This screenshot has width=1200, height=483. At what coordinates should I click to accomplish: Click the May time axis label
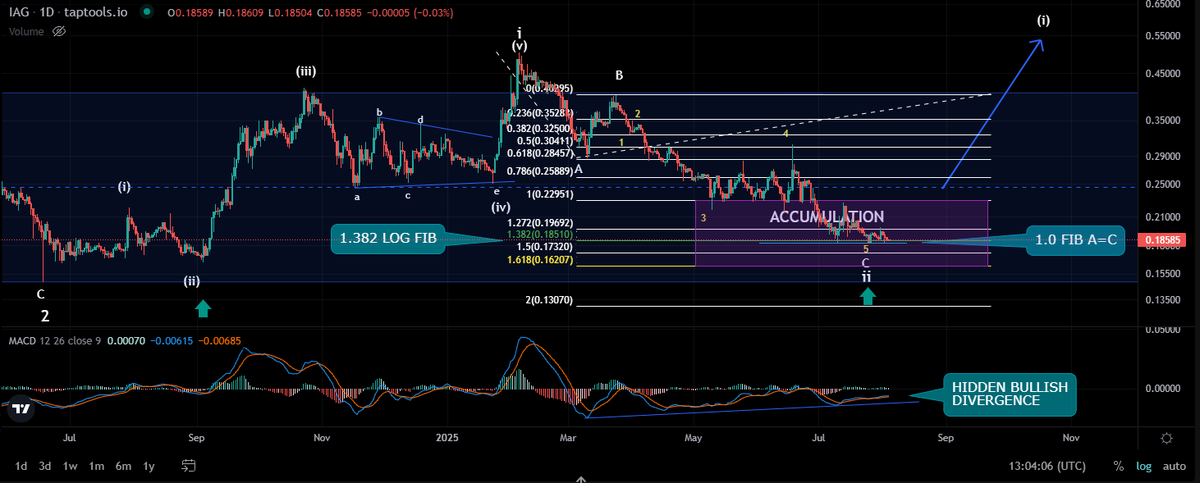point(694,438)
